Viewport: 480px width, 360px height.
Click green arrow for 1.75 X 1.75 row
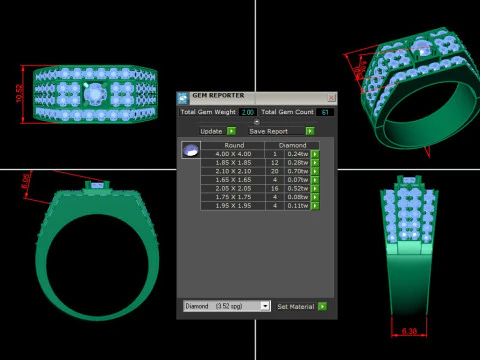[315, 197]
